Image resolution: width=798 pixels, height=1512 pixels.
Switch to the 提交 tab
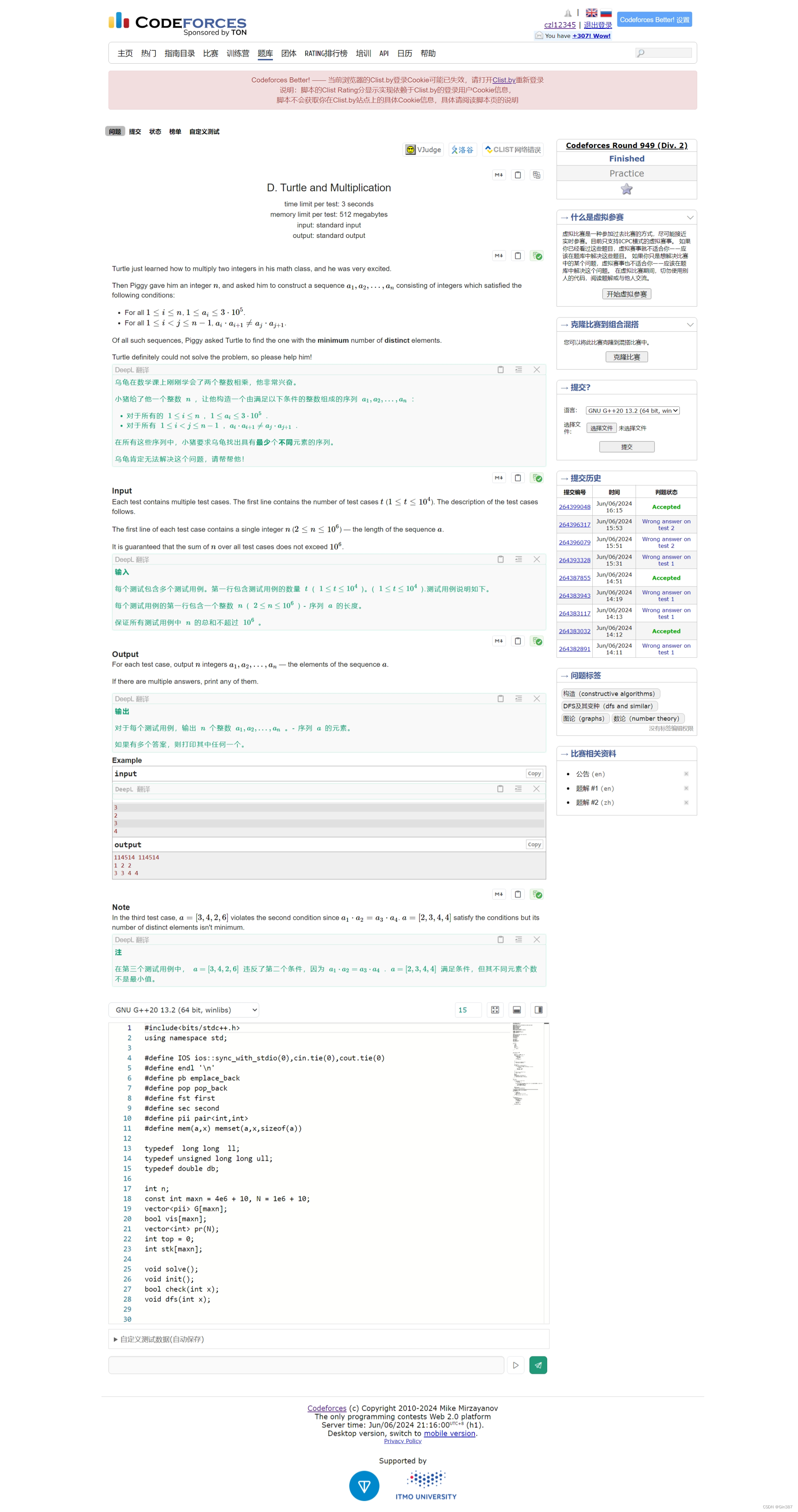point(134,132)
